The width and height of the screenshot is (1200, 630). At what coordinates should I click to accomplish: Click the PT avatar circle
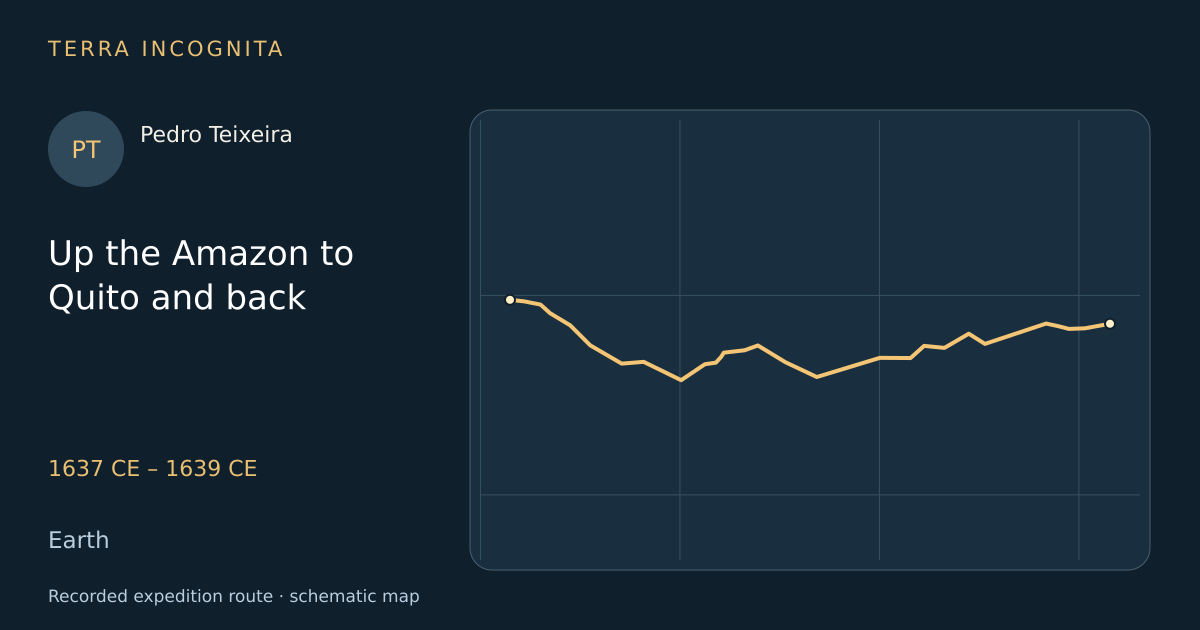(x=86, y=149)
